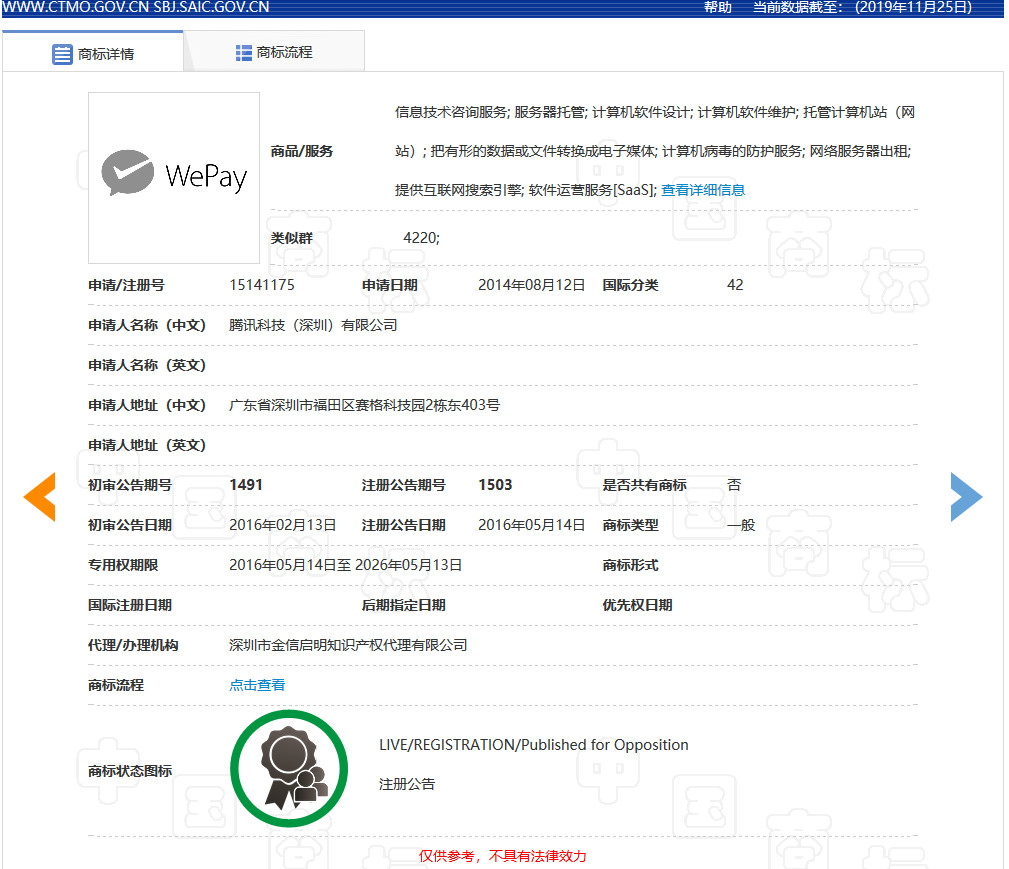Screen dimensions: 1009x869
Task: Select application date 2014年08月12日
Action: click(x=532, y=285)
